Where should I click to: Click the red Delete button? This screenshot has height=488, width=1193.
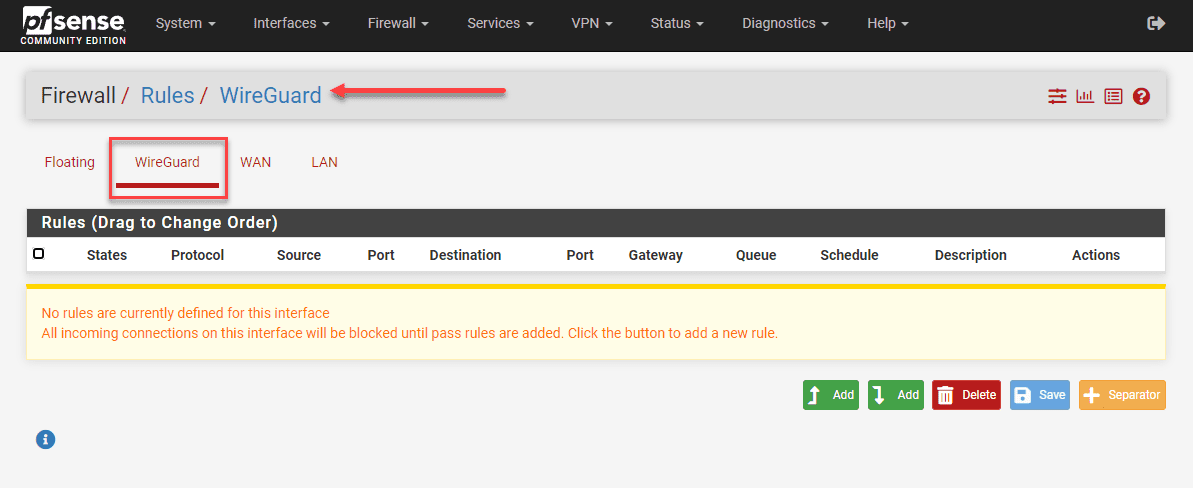click(966, 395)
